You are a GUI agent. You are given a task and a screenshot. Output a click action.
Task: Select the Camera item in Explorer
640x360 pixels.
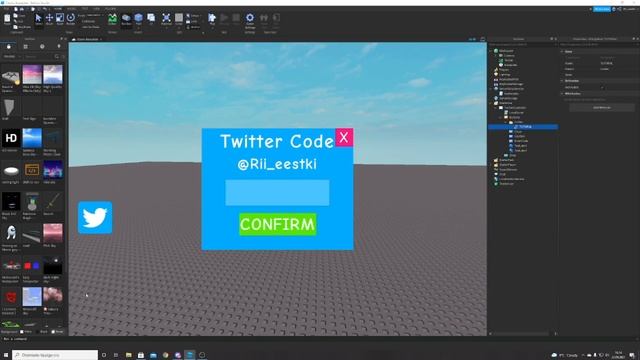pyautogui.click(x=509, y=56)
